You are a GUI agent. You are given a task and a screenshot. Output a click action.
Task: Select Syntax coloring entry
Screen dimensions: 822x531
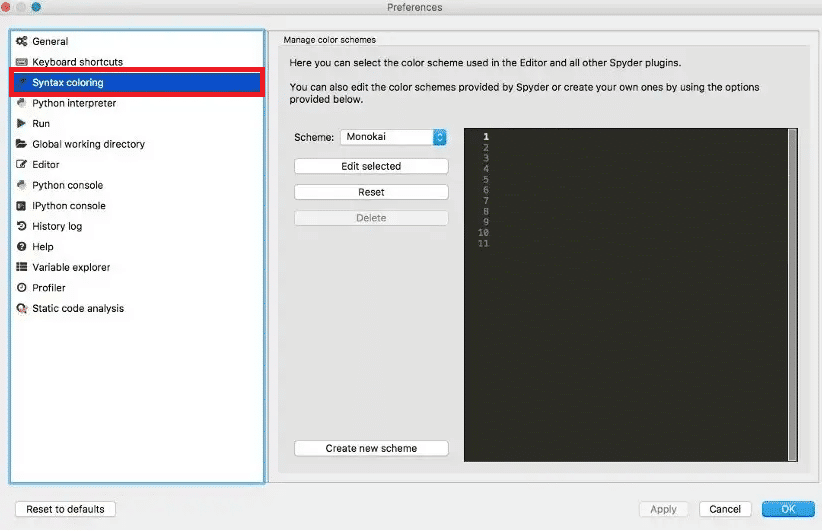pyautogui.click(x=137, y=82)
